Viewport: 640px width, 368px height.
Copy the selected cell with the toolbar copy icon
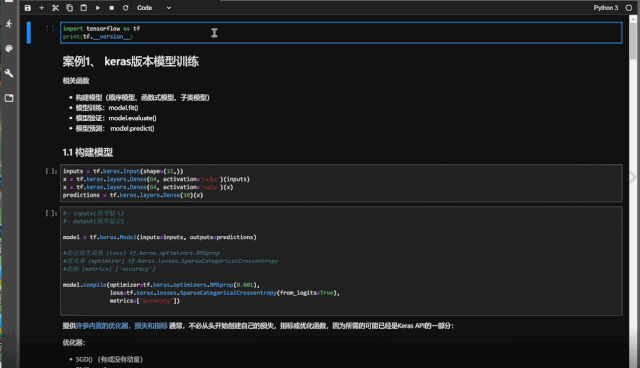click(69, 8)
